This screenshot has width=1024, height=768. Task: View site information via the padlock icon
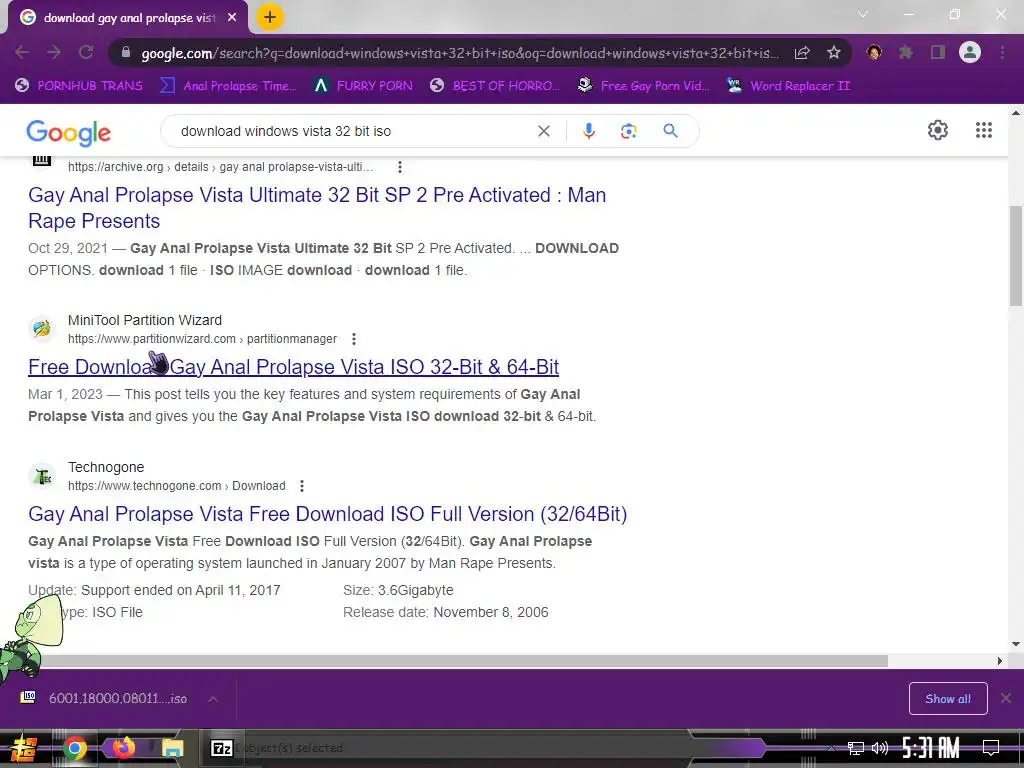click(x=126, y=52)
